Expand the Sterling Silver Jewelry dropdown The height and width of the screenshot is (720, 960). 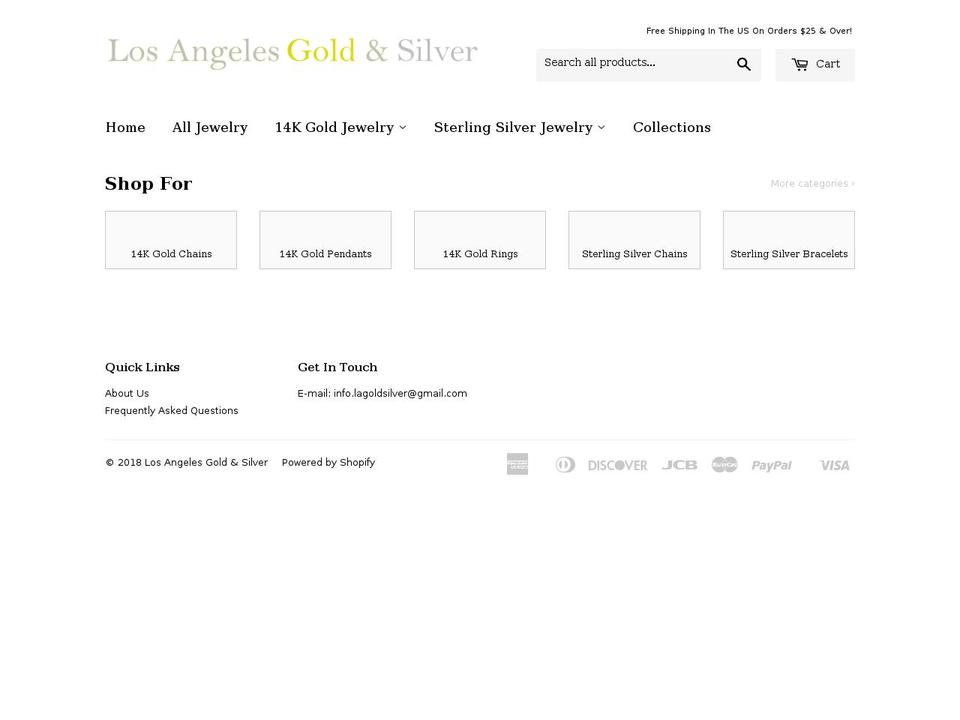pos(520,127)
